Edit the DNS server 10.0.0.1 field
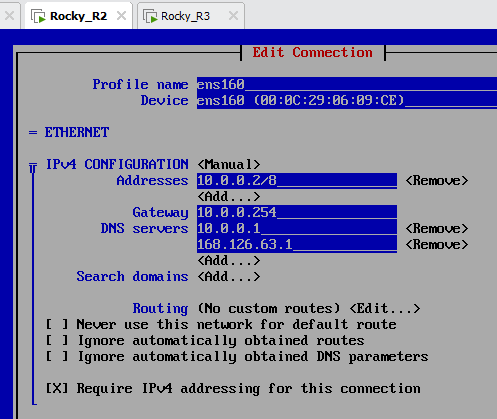 pos(297,228)
